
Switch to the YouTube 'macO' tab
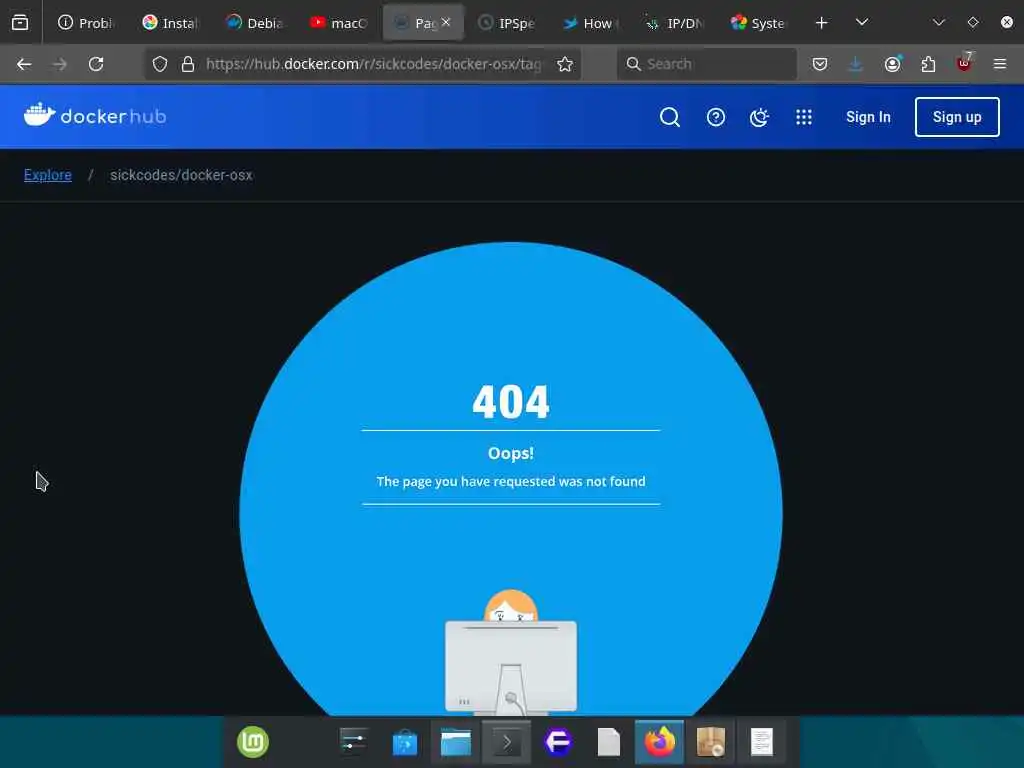coord(338,23)
